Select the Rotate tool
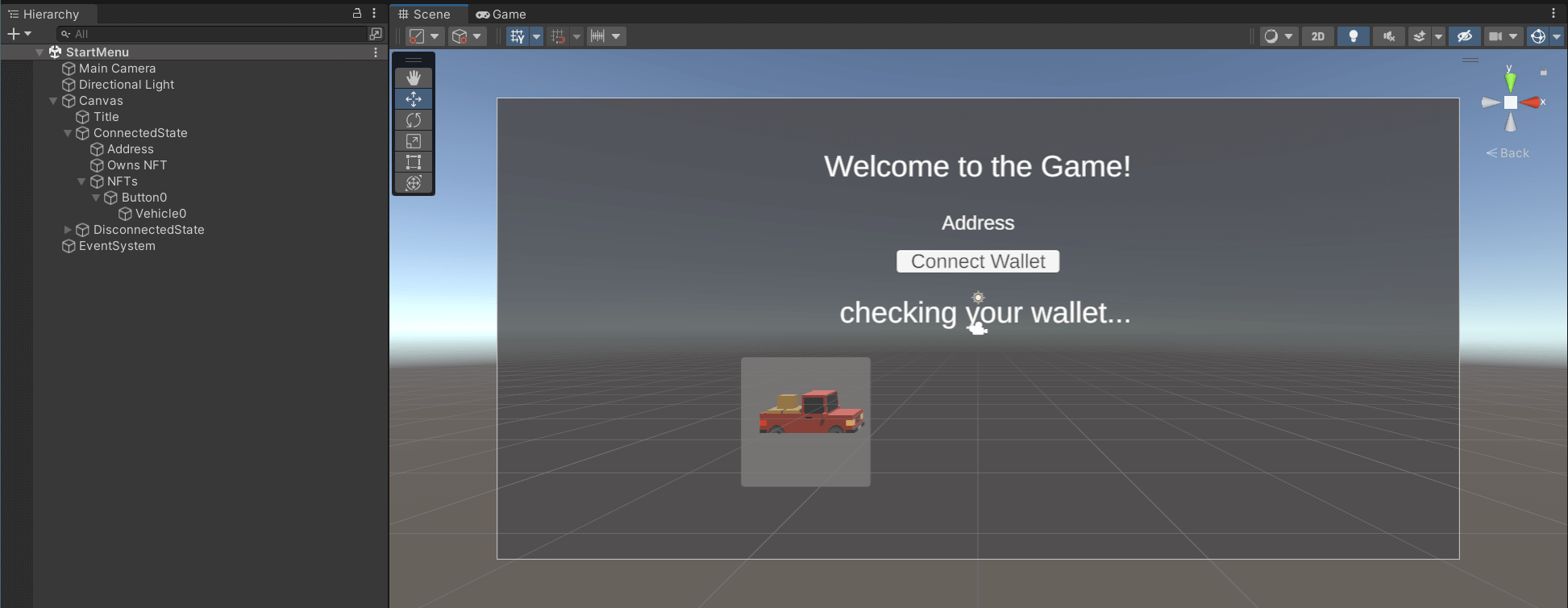This screenshot has height=608, width=1568. (414, 119)
